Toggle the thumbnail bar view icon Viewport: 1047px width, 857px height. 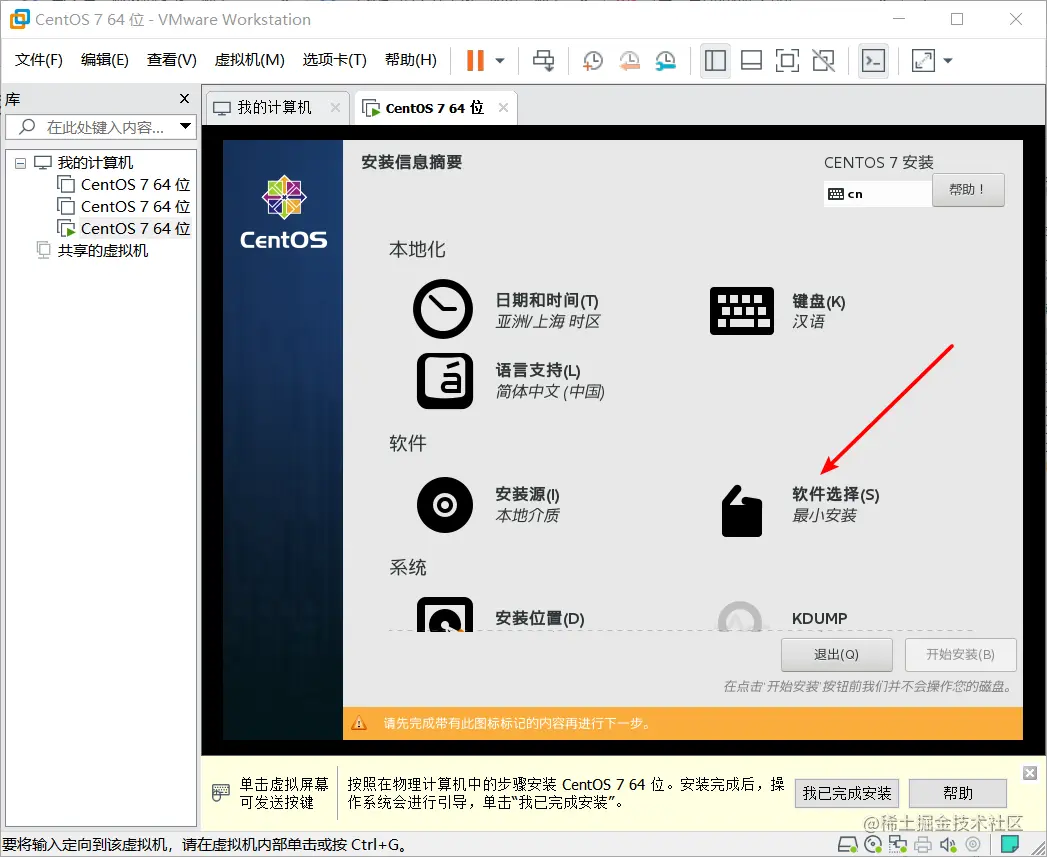pyautogui.click(x=751, y=61)
